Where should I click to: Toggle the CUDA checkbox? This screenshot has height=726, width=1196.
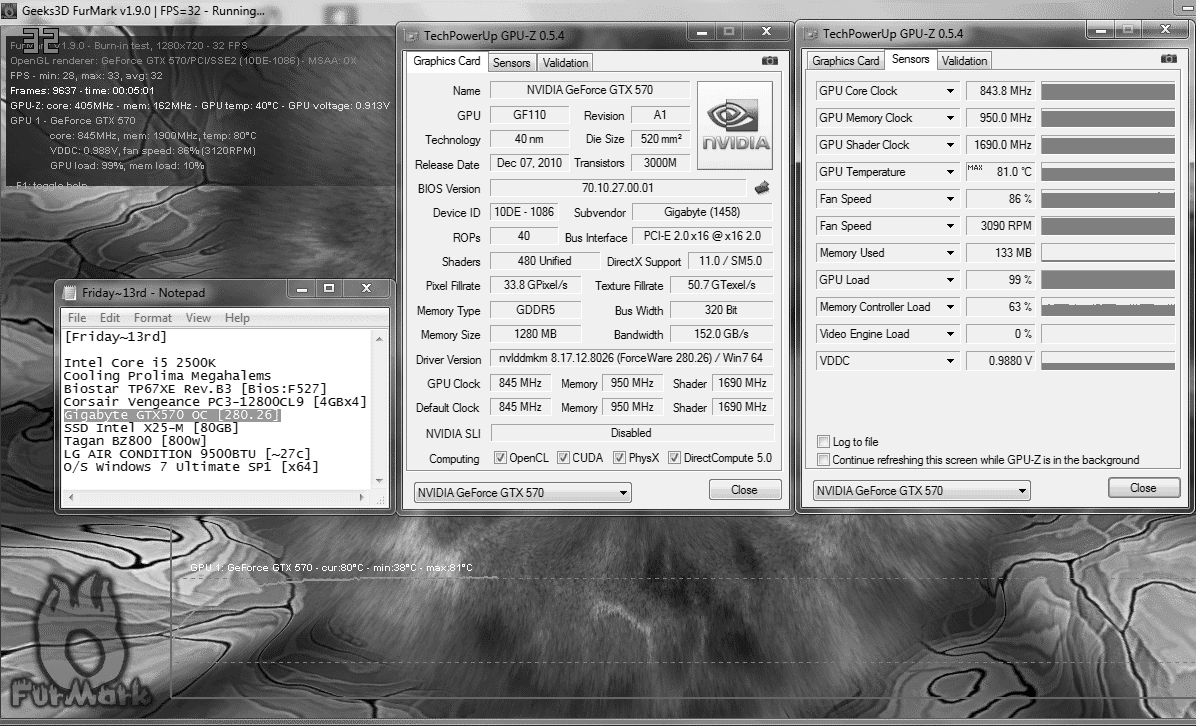pyautogui.click(x=563, y=458)
